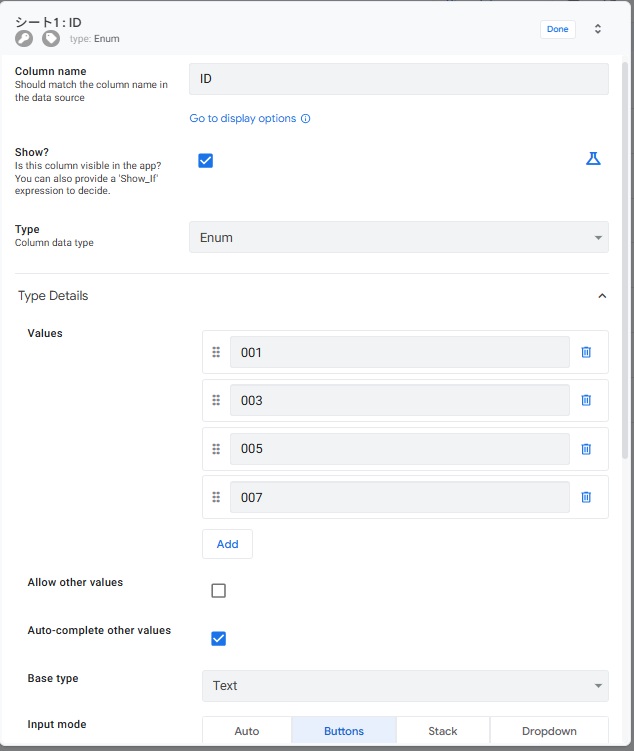Viewport: 634px width, 751px height.
Task: Click the Done button
Action: (557, 29)
